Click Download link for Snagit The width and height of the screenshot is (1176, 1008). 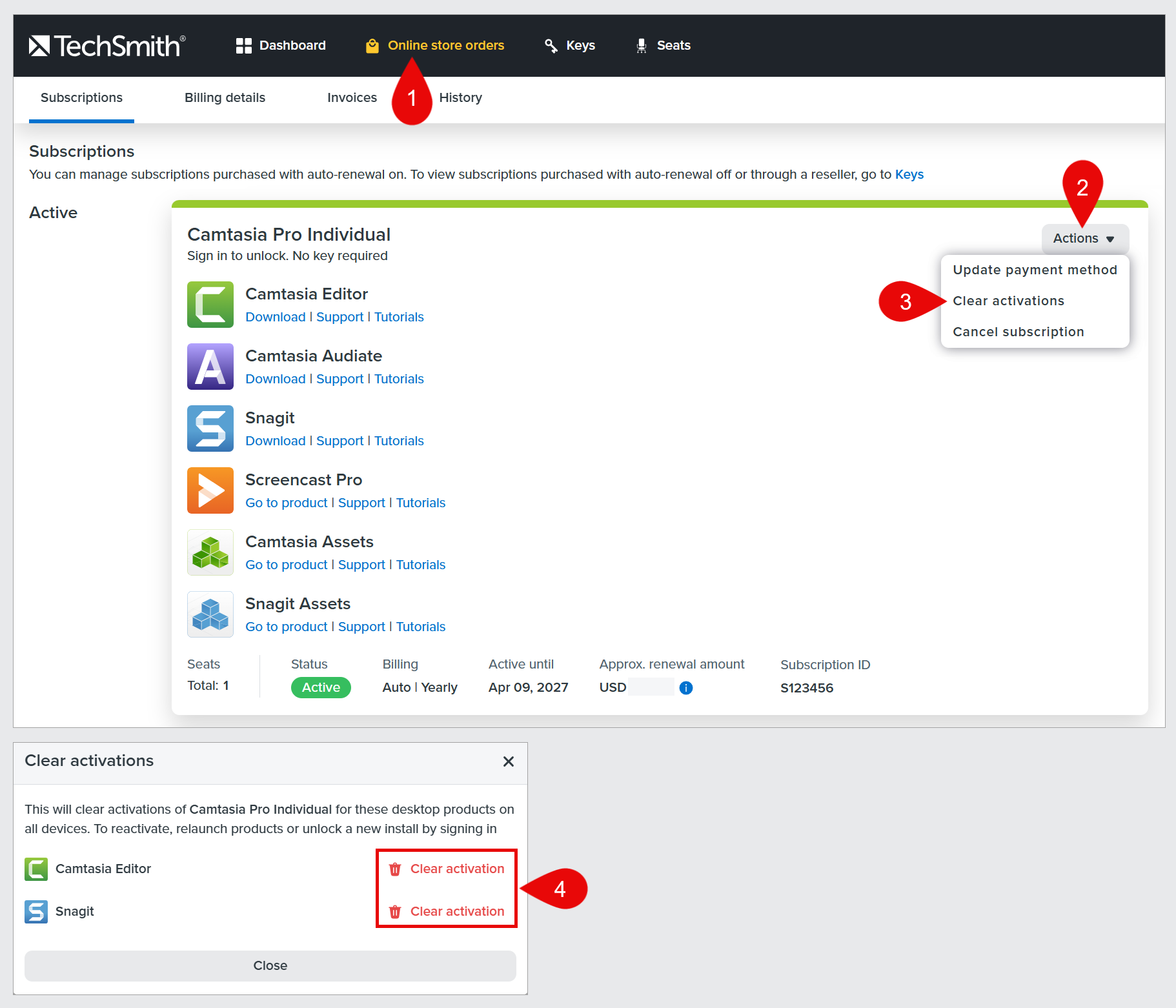pyautogui.click(x=276, y=441)
